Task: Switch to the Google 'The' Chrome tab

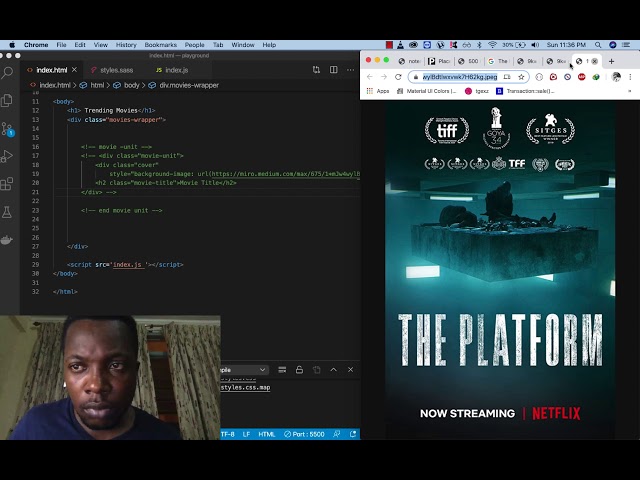Action: [x=499, y=61]
